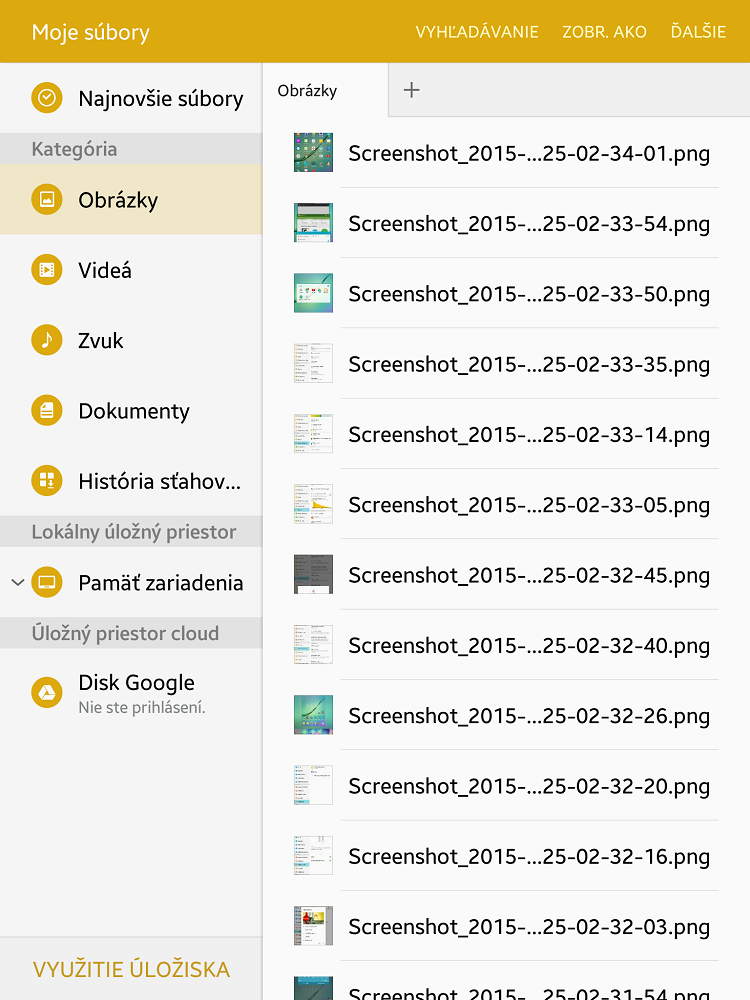Select file Screenshot ending 02-32-26.png
Screen dimensions: 750x1000
[528, 716]
